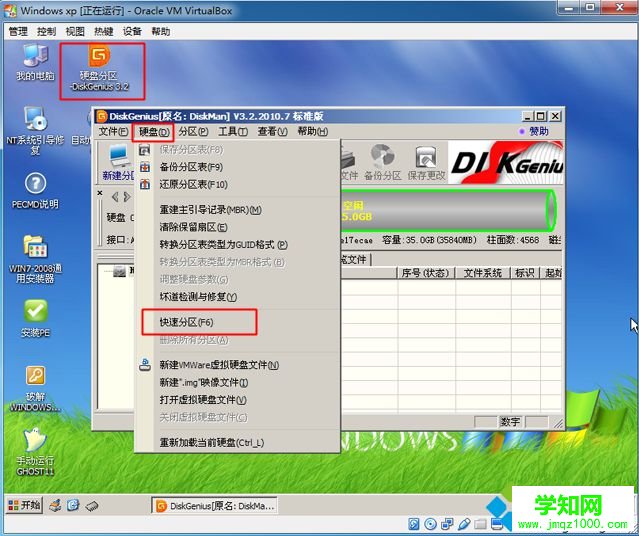Image resolution: width=639 pixels, height=536 pixels.
Task: Open 破解WINDOWS password desktop icon
Action: pos(35,388)
